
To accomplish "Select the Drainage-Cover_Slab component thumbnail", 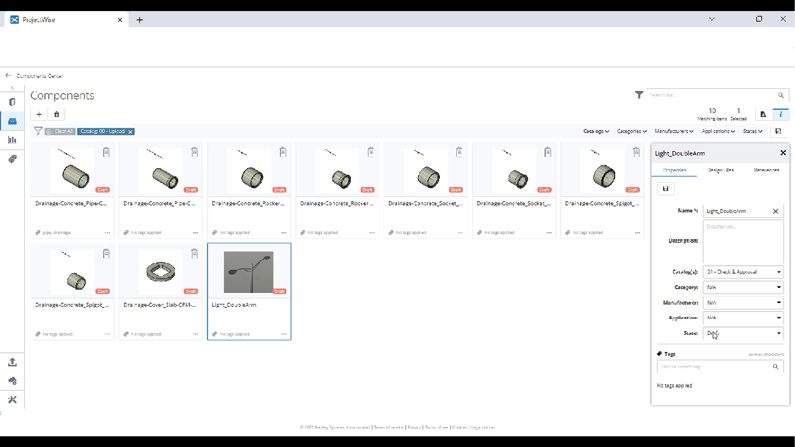I will click(x=160, y=273).
